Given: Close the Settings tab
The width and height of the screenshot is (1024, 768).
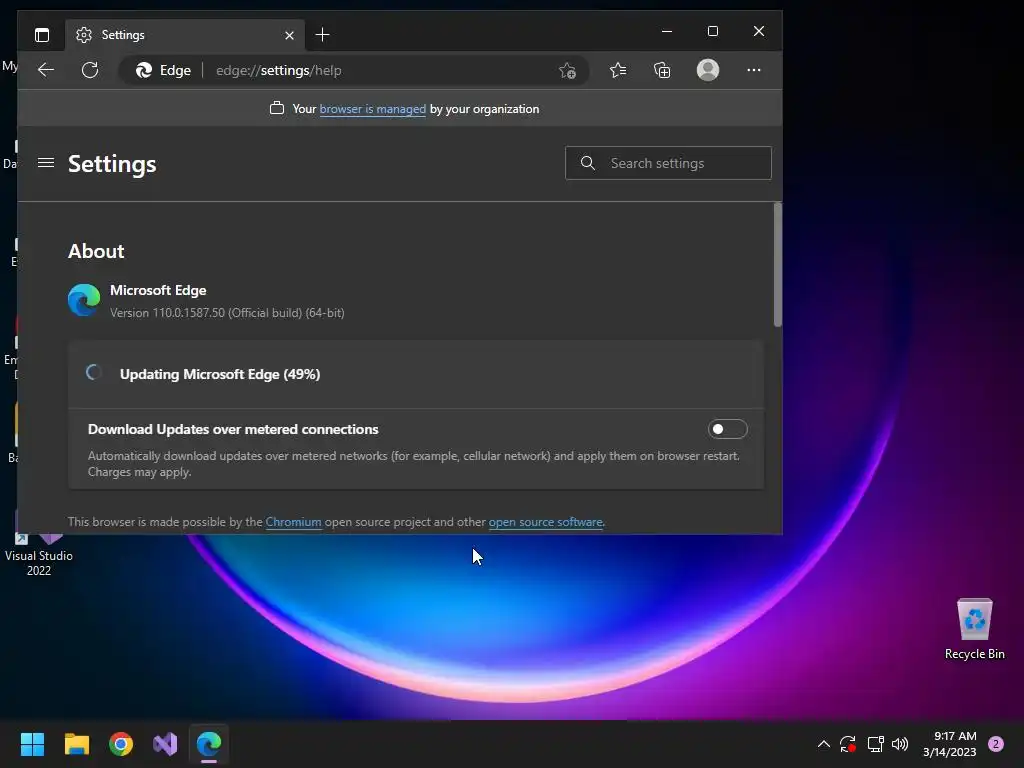Looking at the screenshot, I should (289, 35).
